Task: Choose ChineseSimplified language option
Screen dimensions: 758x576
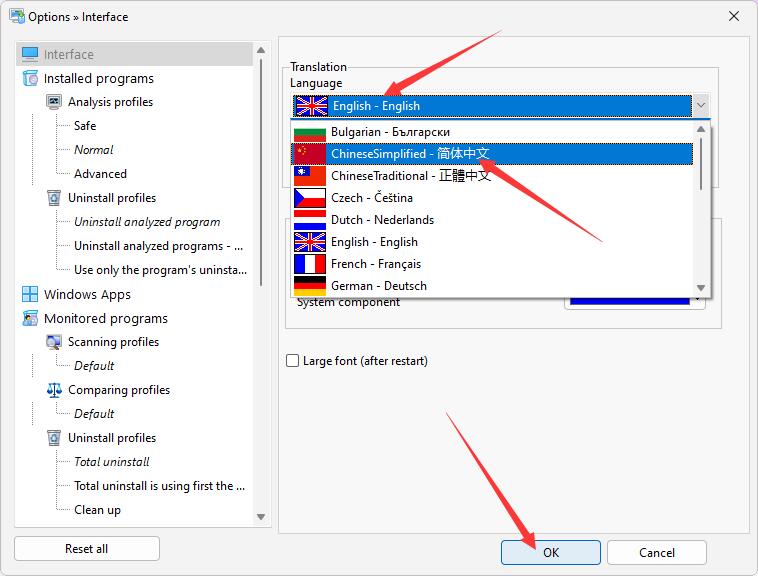Action: tap(492, 154)
